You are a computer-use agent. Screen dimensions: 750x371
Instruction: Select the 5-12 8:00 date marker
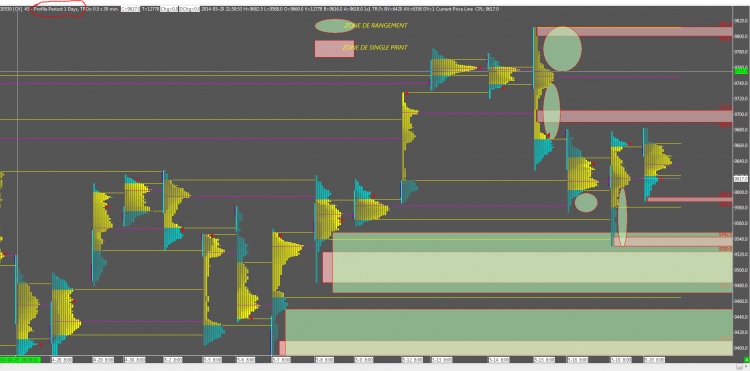coord(411,359)
